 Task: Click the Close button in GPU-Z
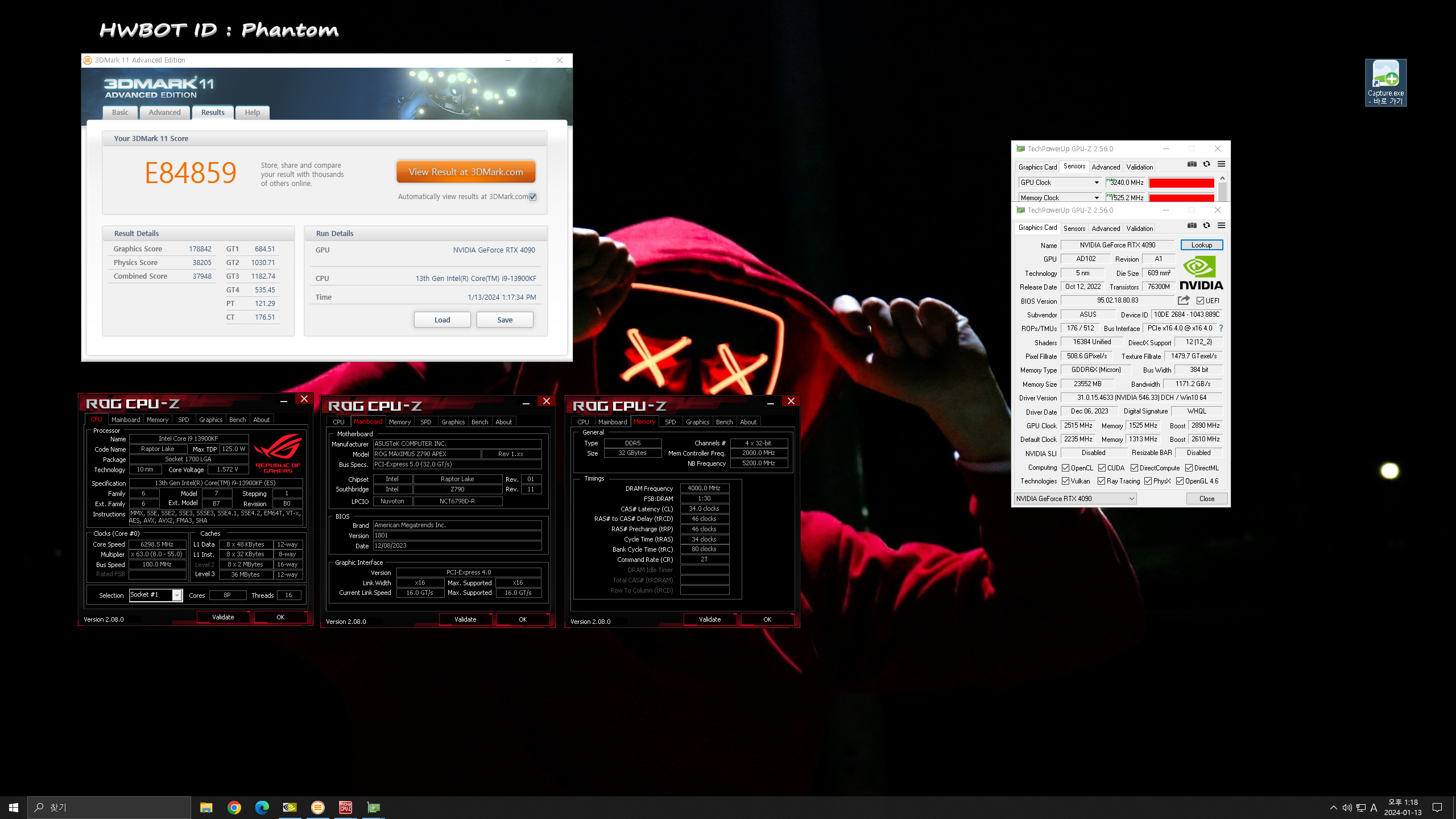point(1206,499)
